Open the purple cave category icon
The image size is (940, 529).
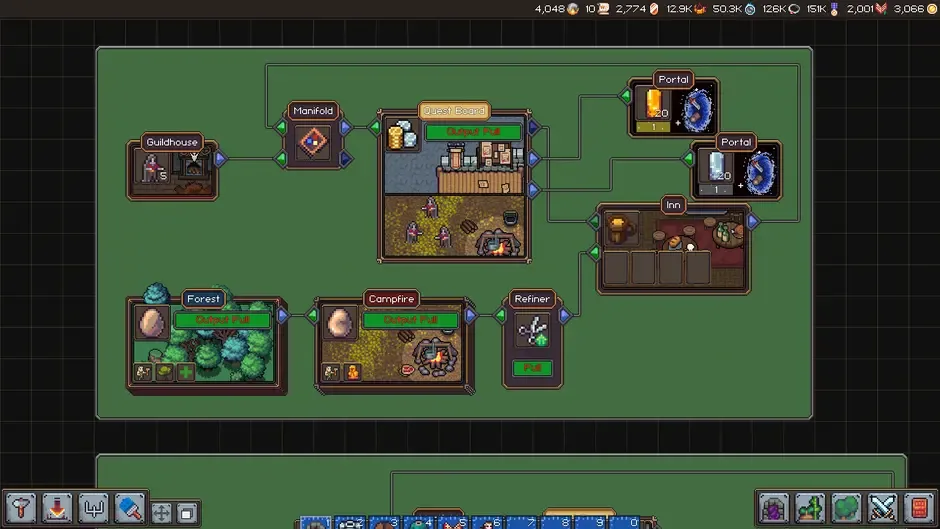tap(773, 509)
